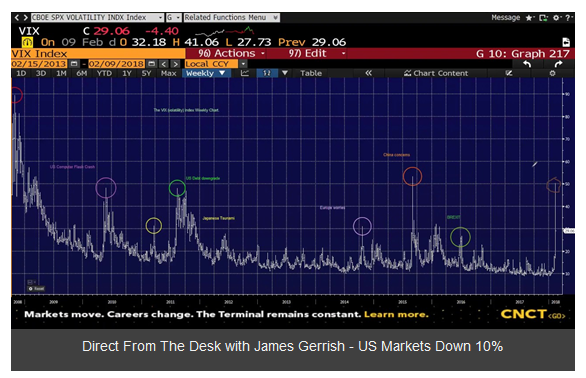The width and height of the screenshot is (586, 378).
Task: Open the currency dropdown arrow beside Local CCY
Action: pos(243,64)
